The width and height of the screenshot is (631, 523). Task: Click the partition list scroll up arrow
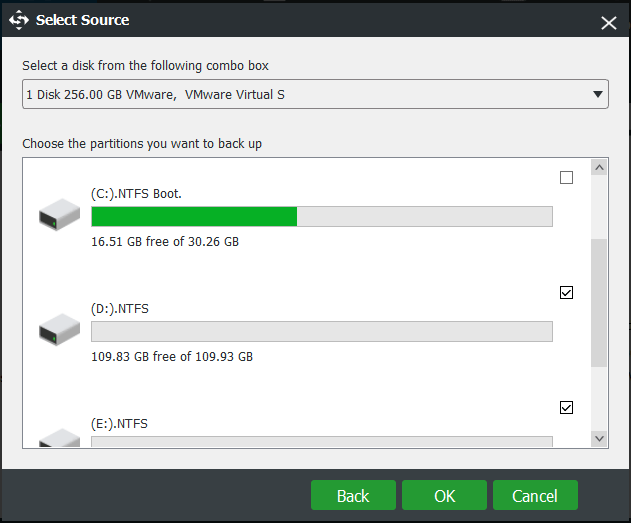599,167
